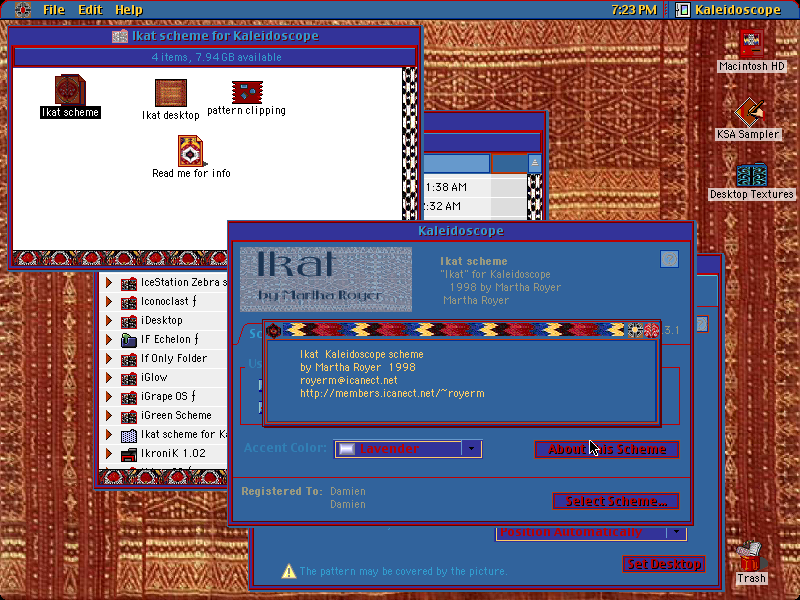Select the Macintosh HD desktop icon
800x600 pixels.
point(751,44)
